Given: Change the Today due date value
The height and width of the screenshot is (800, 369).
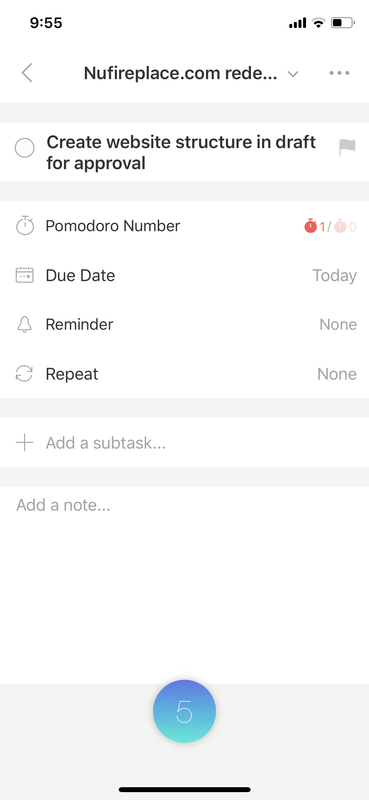Looking at the screenshot, I should pyautogui.click(x=334, y=276).
